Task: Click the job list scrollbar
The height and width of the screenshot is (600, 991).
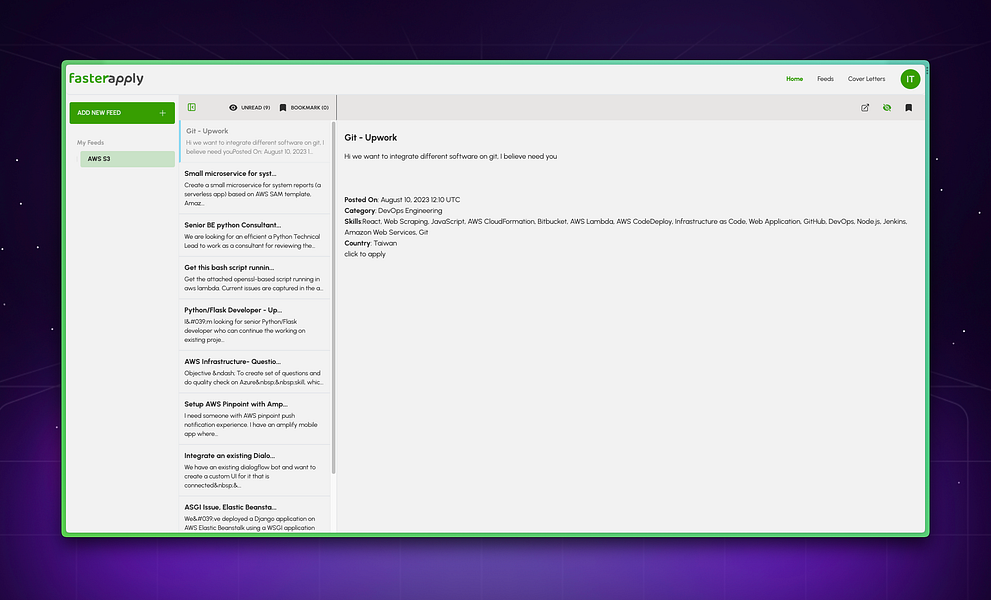Action: [333, 297]
